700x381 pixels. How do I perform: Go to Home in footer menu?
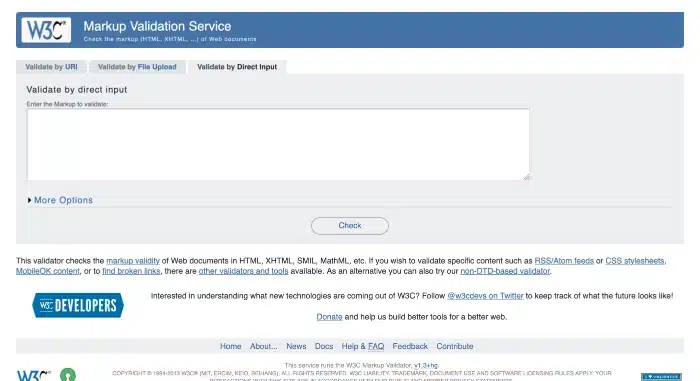coord(230,346)
